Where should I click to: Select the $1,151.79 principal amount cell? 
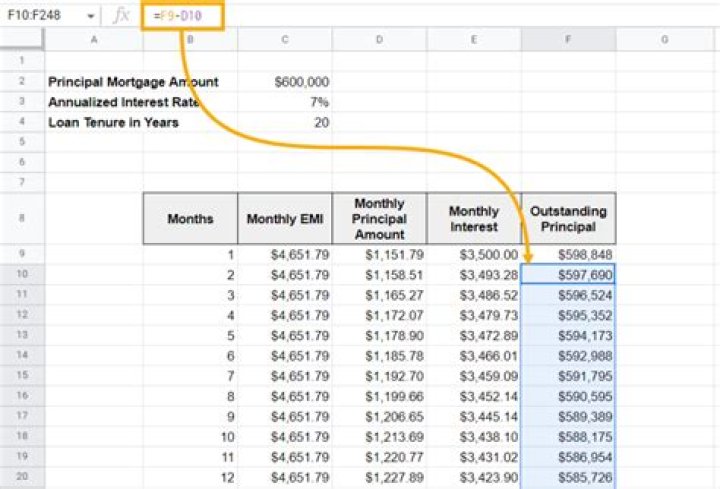[x=379, y=254]
